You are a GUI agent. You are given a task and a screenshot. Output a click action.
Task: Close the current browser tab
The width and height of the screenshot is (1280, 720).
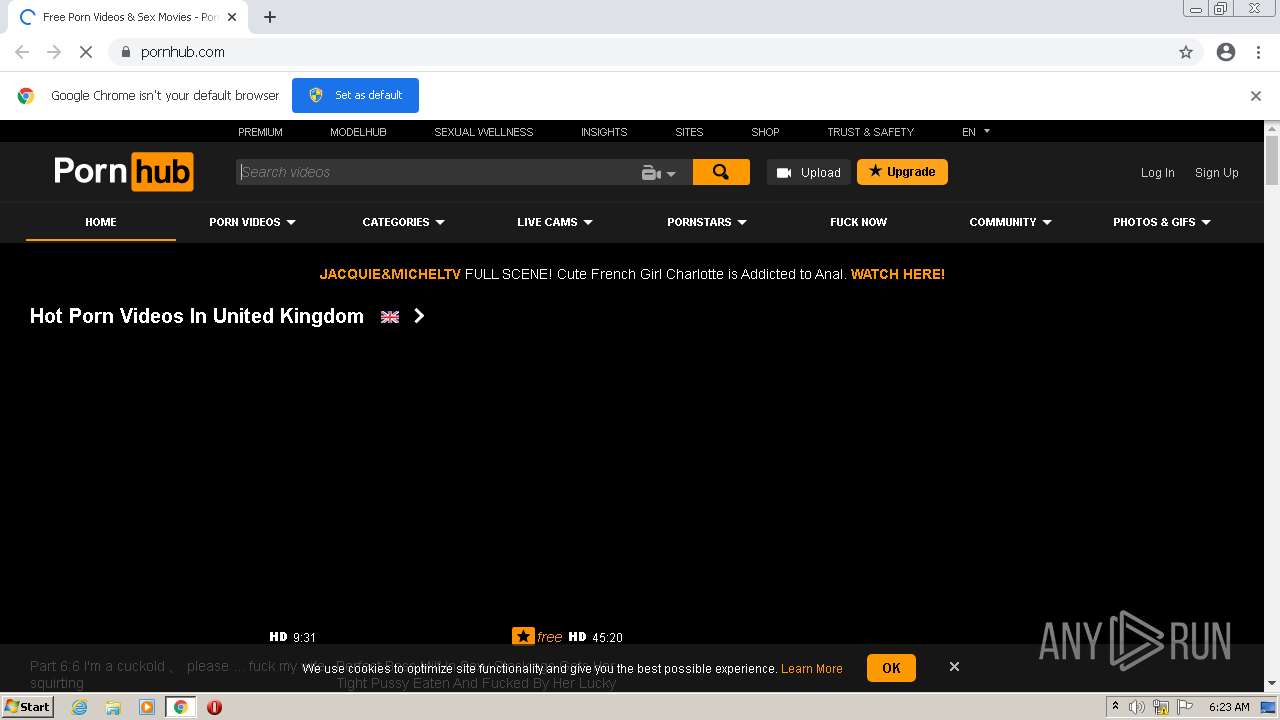[232, 17]
